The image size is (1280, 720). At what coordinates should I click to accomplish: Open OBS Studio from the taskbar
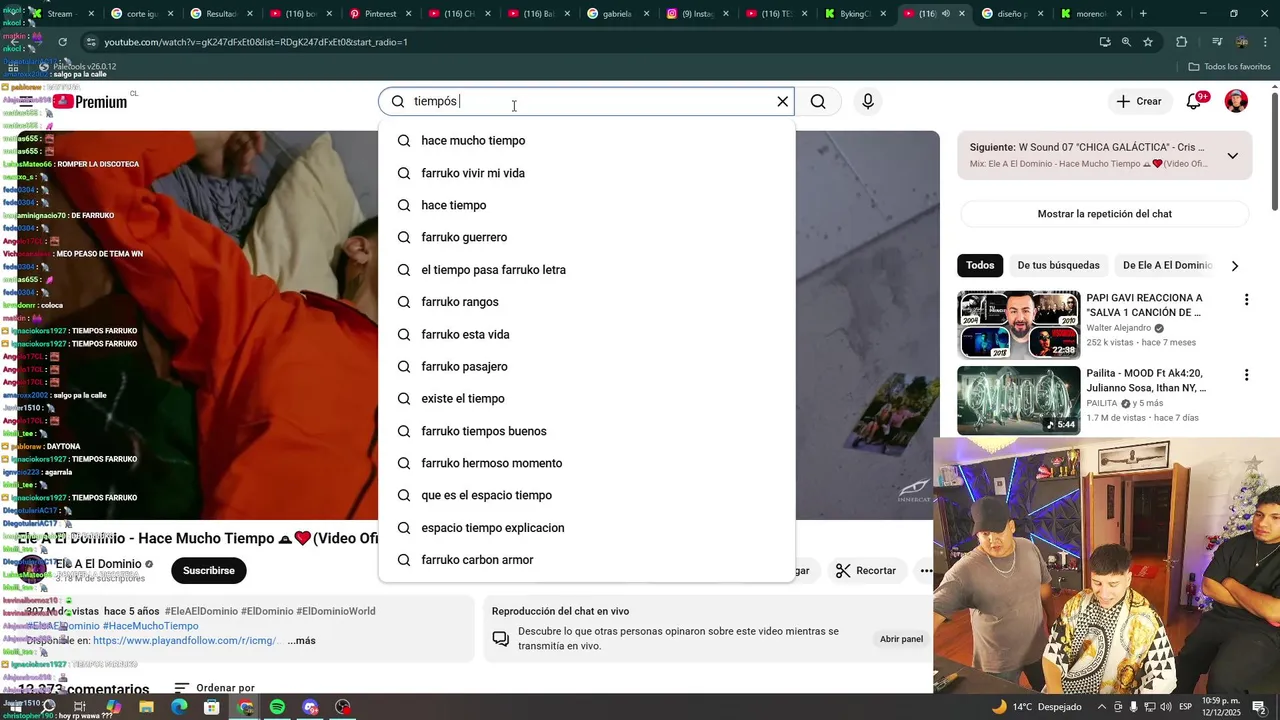(x=343, y=707)
